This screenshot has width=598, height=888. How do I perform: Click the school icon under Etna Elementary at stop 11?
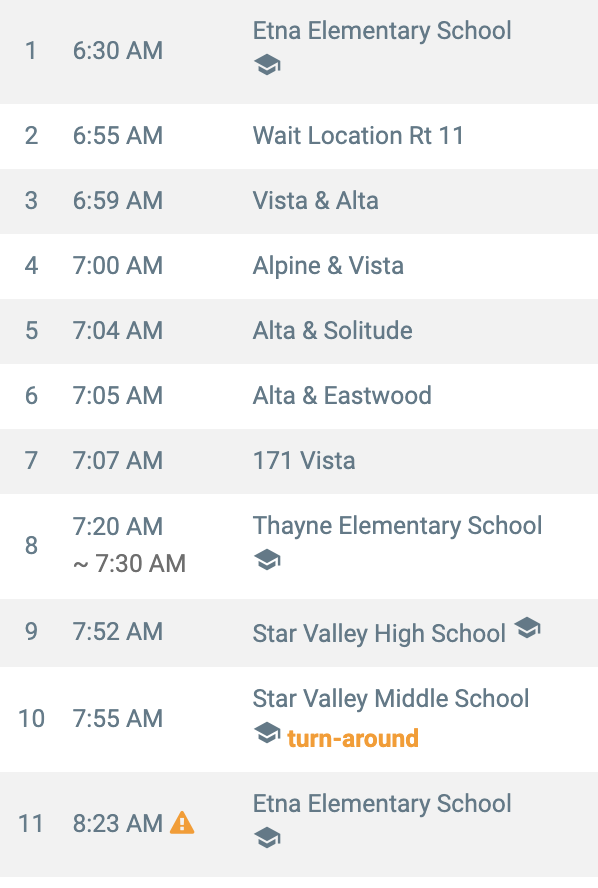tap(267, 838)
